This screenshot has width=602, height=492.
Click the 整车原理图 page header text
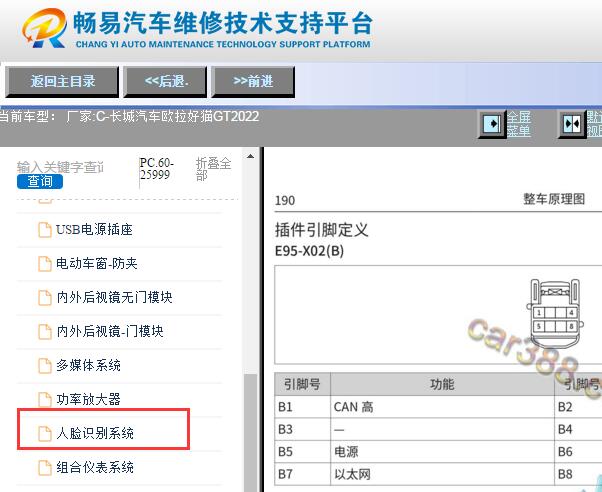coord(554,199)
